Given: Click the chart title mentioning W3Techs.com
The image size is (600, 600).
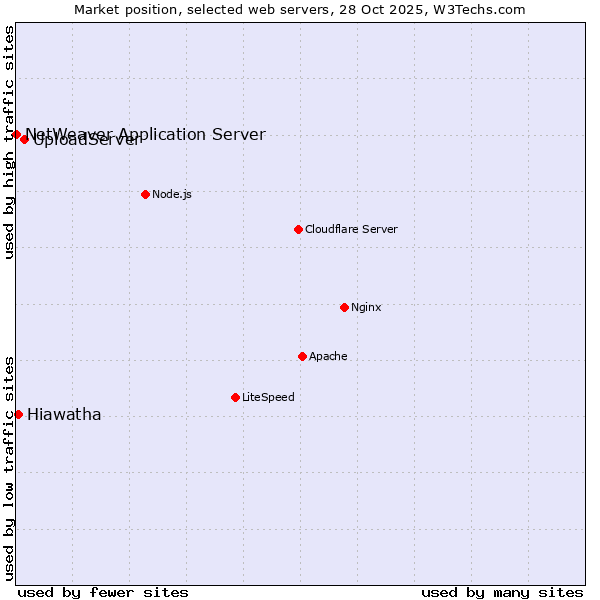Looking at the screenshot, I should [300, 9].
